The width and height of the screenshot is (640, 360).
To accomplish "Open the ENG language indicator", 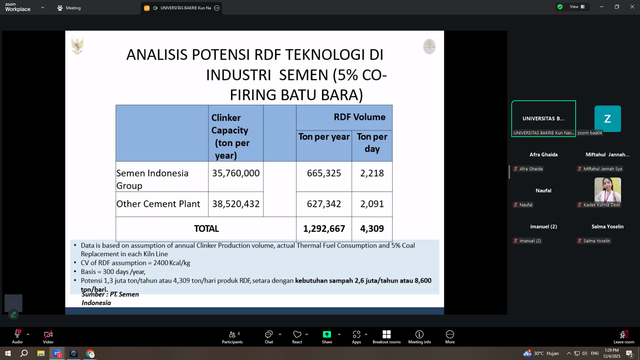I will (595, 353).
